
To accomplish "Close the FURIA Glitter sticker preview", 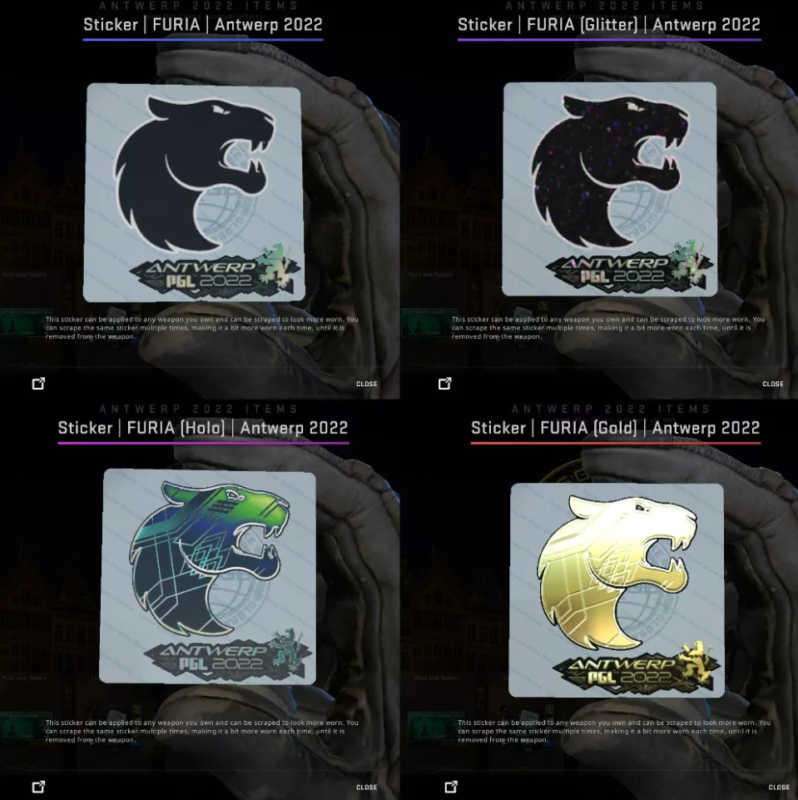I will (x=772, y=384).
